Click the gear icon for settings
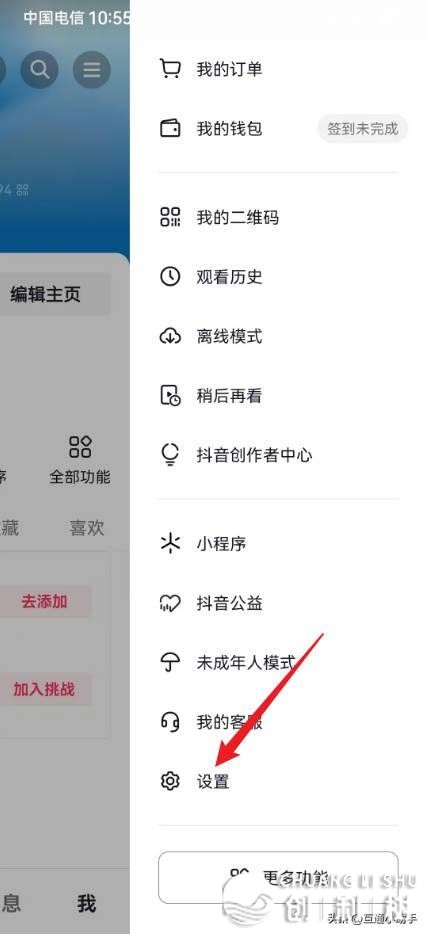The height and width of the screenshot is (934, 427). click(170, 781)
